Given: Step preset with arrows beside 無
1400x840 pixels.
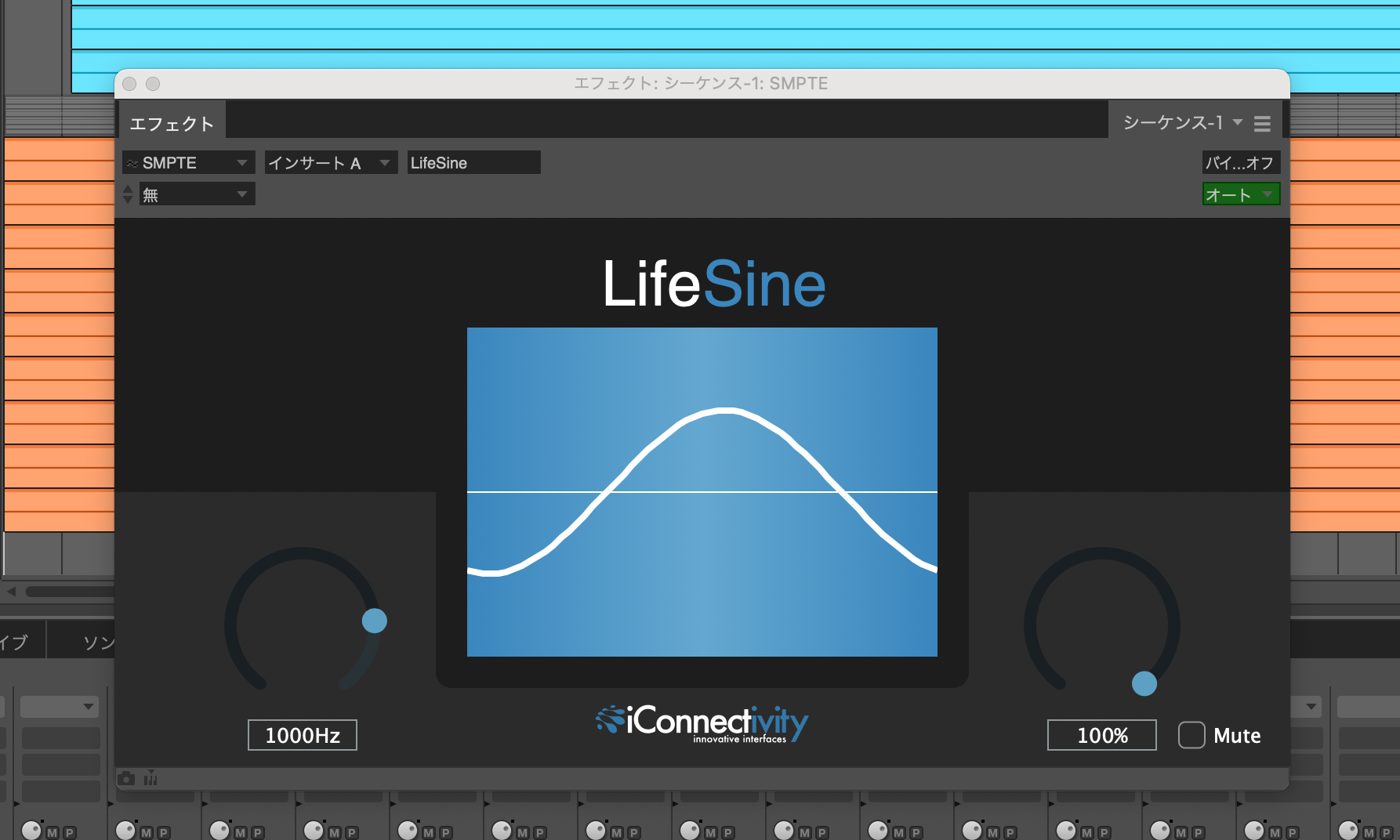Looking at the screenshot, I should click(x=128, y=194).
